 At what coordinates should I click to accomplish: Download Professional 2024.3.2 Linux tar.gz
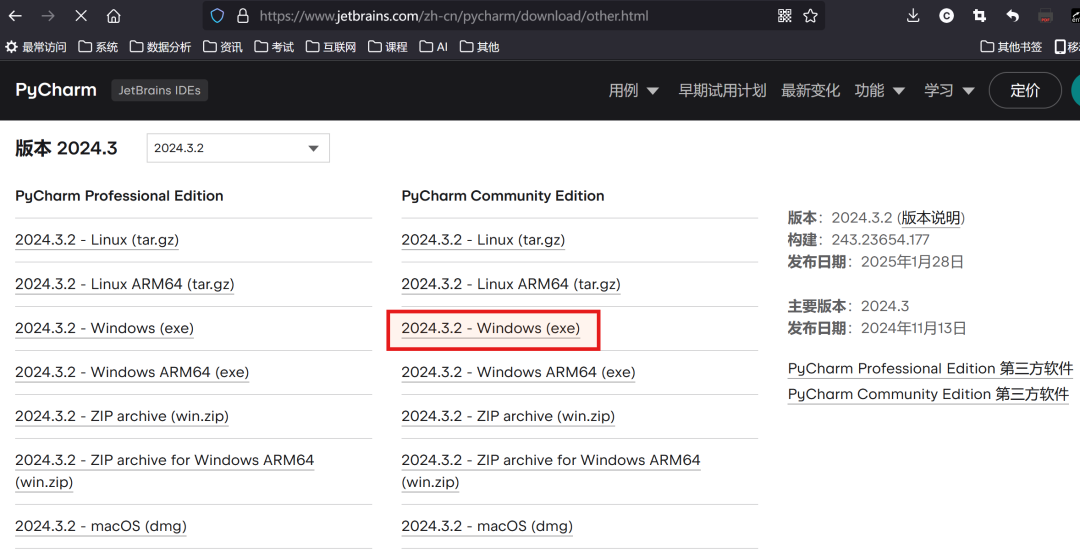[97, 240]
